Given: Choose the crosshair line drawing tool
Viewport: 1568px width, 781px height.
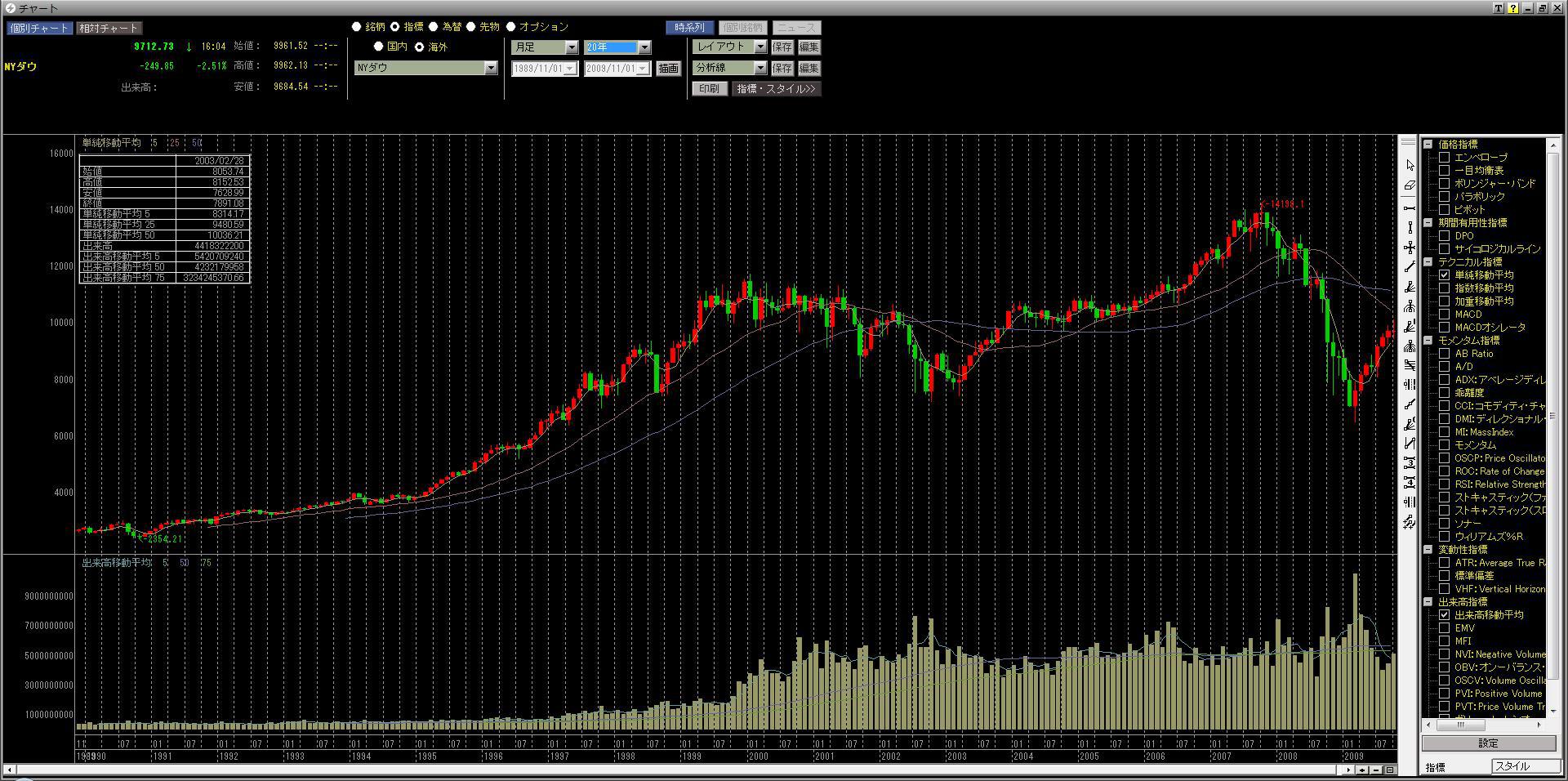Looking at the screenshot, I should pyautogui.click(x=1410, y=248).
